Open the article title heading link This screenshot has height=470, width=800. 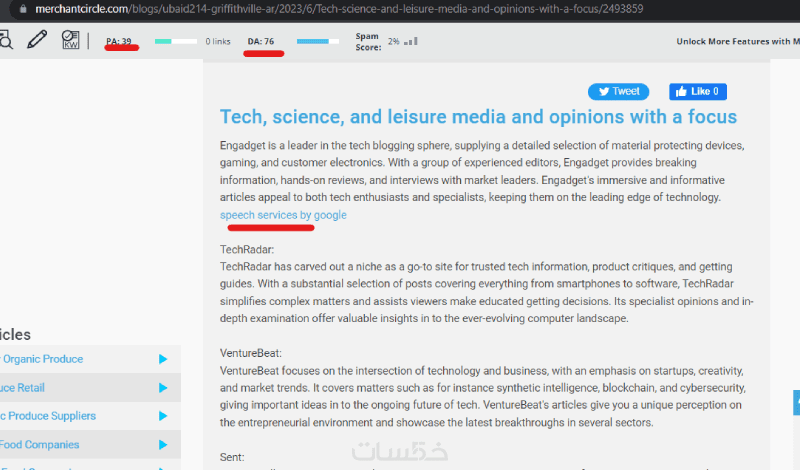coord(478,117)
